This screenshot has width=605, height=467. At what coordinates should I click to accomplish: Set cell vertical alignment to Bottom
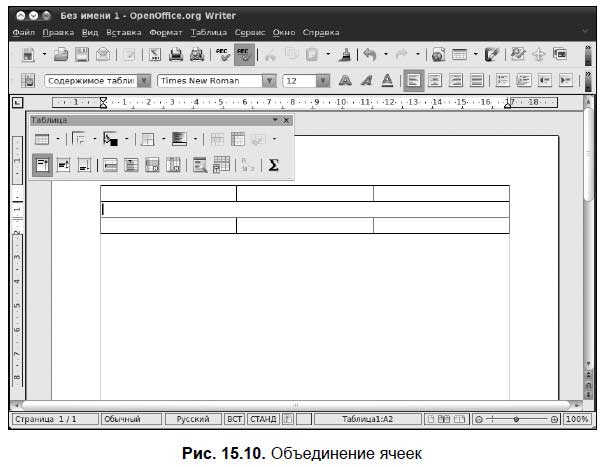pos(84,165)
